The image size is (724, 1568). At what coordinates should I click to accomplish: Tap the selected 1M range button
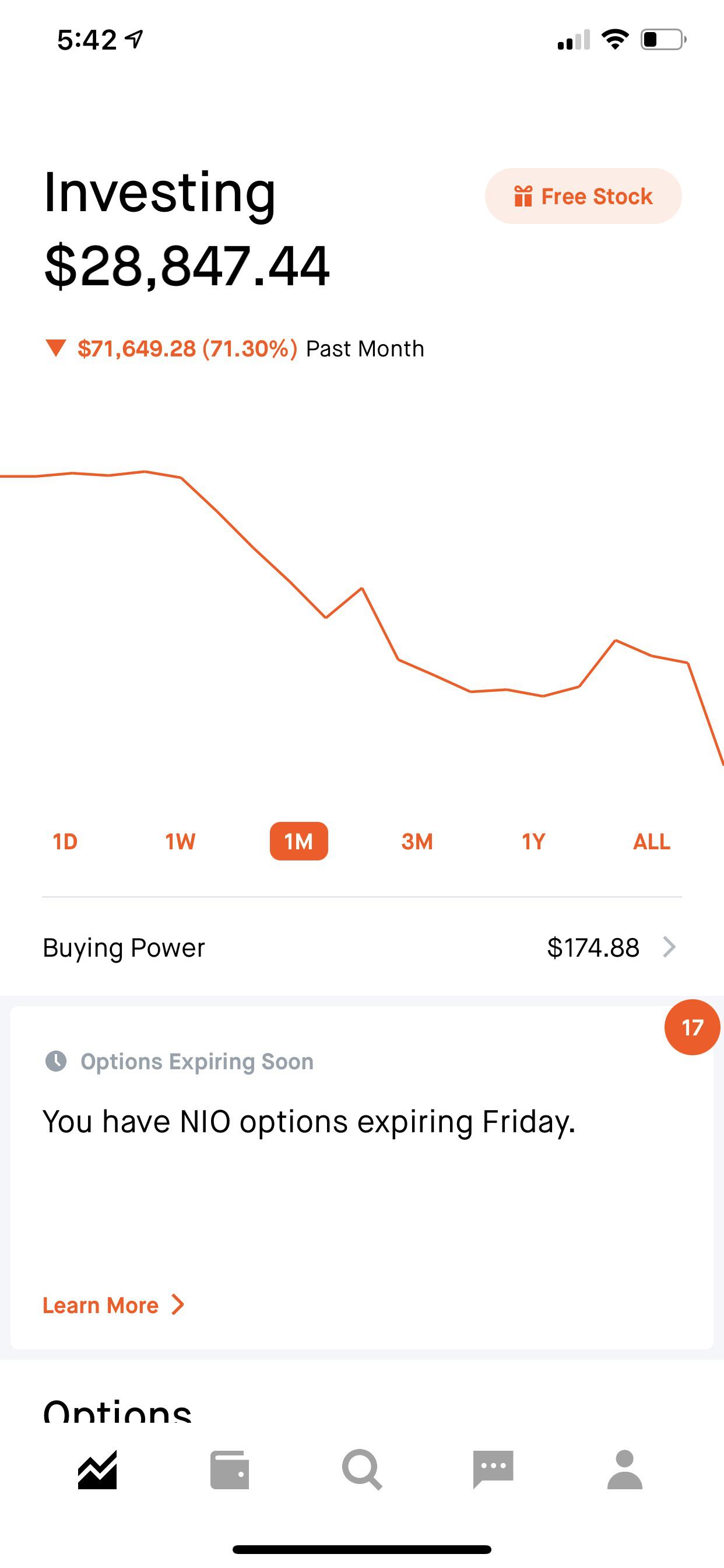click(x=298, y=841)
